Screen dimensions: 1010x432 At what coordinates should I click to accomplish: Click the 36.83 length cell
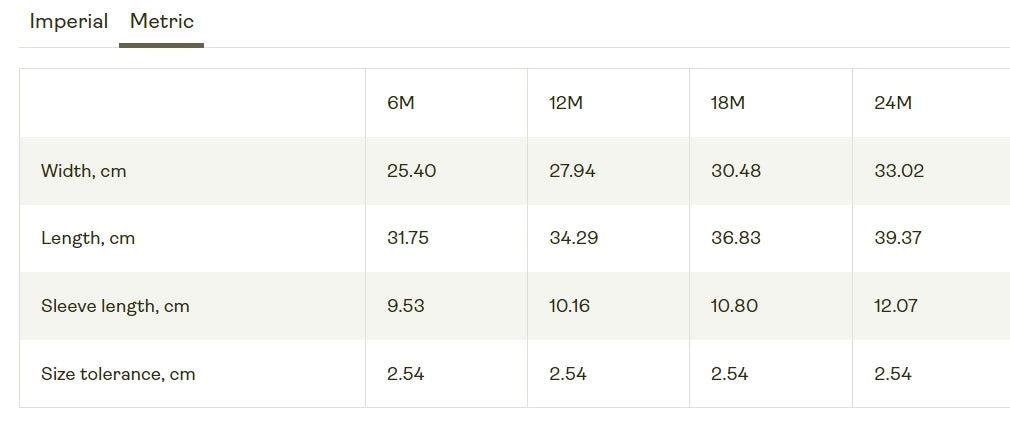pyautogui.click(x=736, y=238)
